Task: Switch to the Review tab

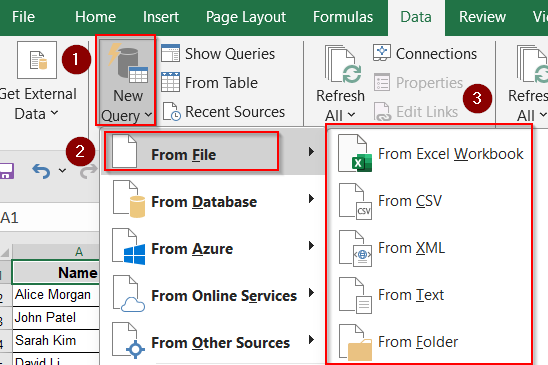Action: click(482, 17)
